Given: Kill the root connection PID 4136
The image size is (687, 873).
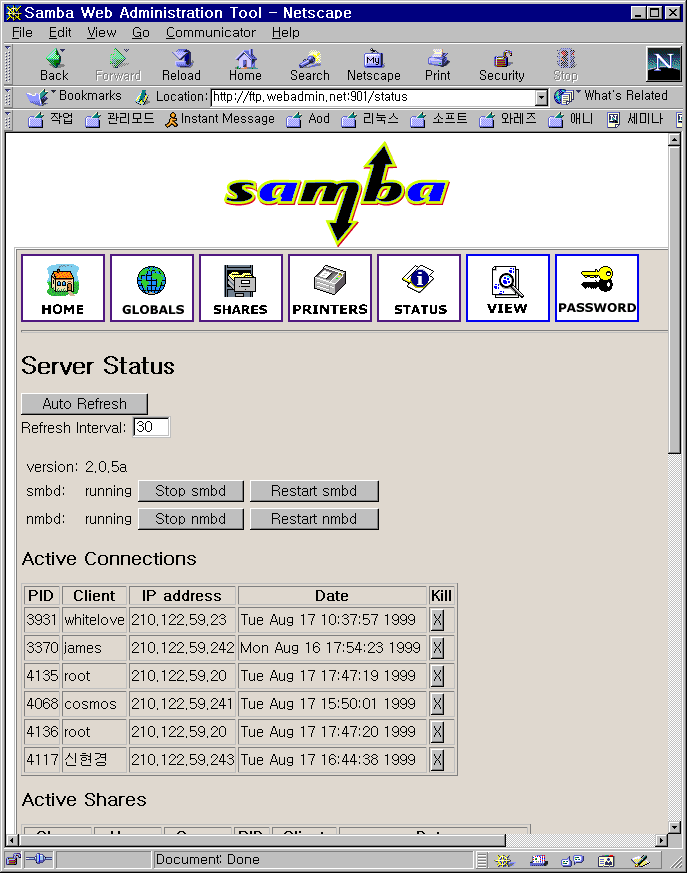Looking at the screenshot, I should (438, 732).
